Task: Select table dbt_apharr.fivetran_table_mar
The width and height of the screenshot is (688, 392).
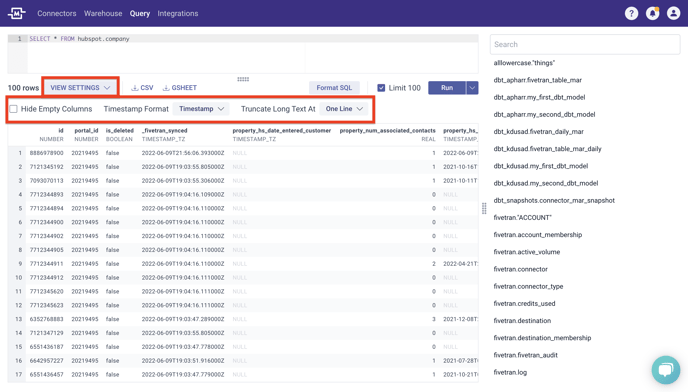Action: 538,80
